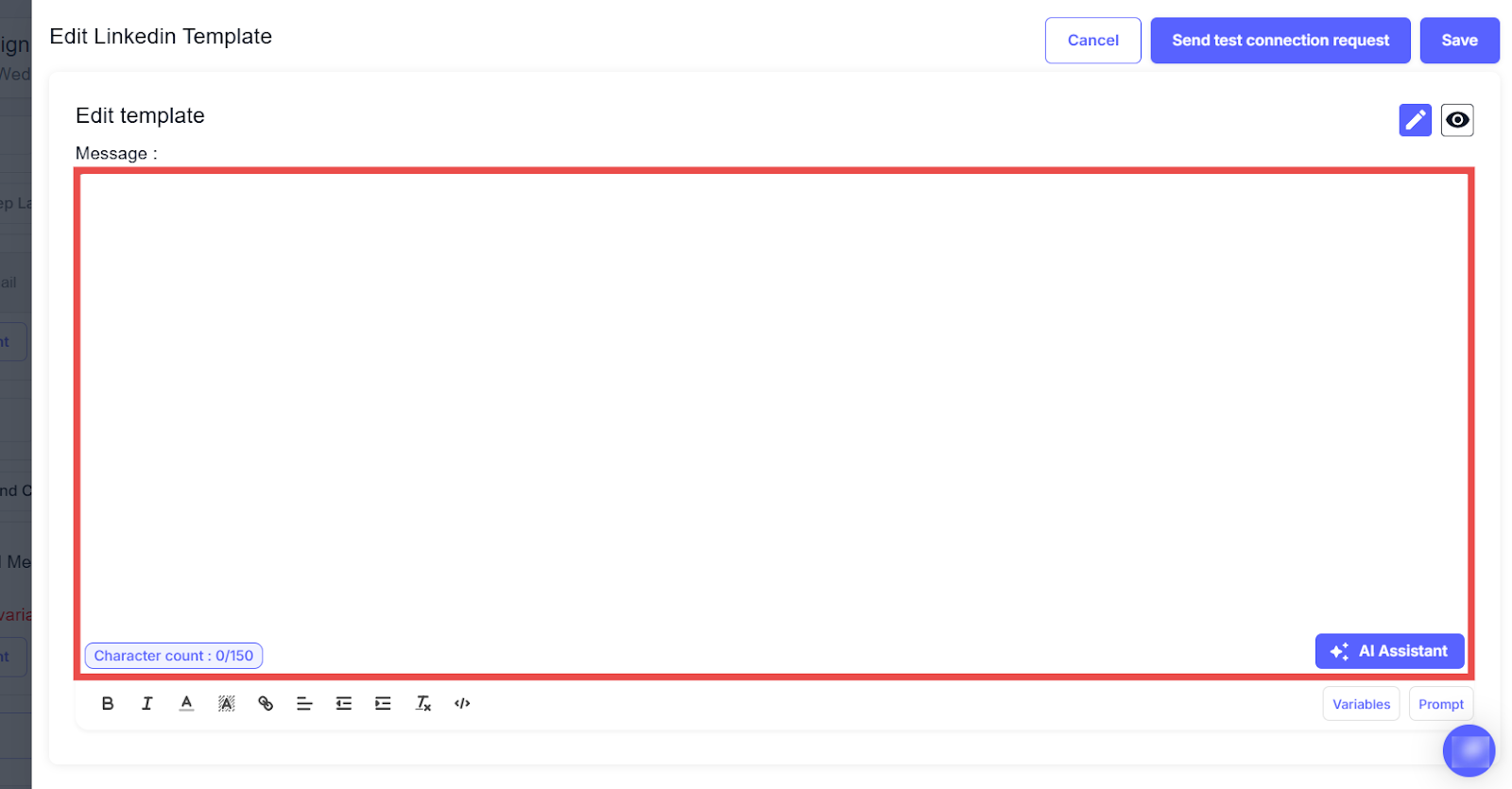Toggle italic text formatting
This screenshot has height=789, width=1512.
[146, 704]
